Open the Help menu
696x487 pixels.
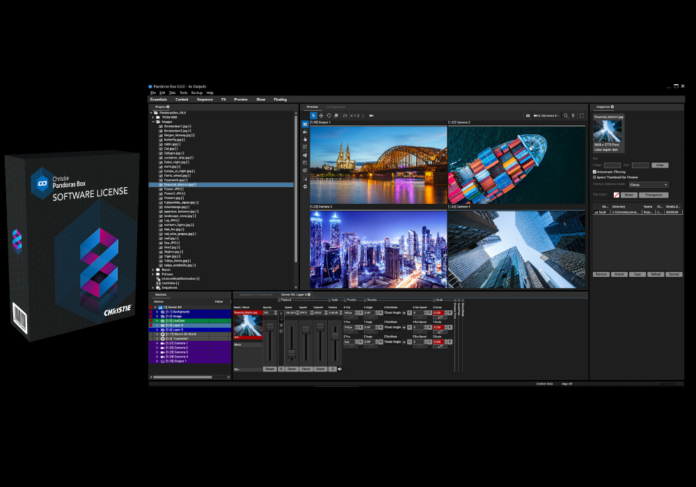click(210, 93)
